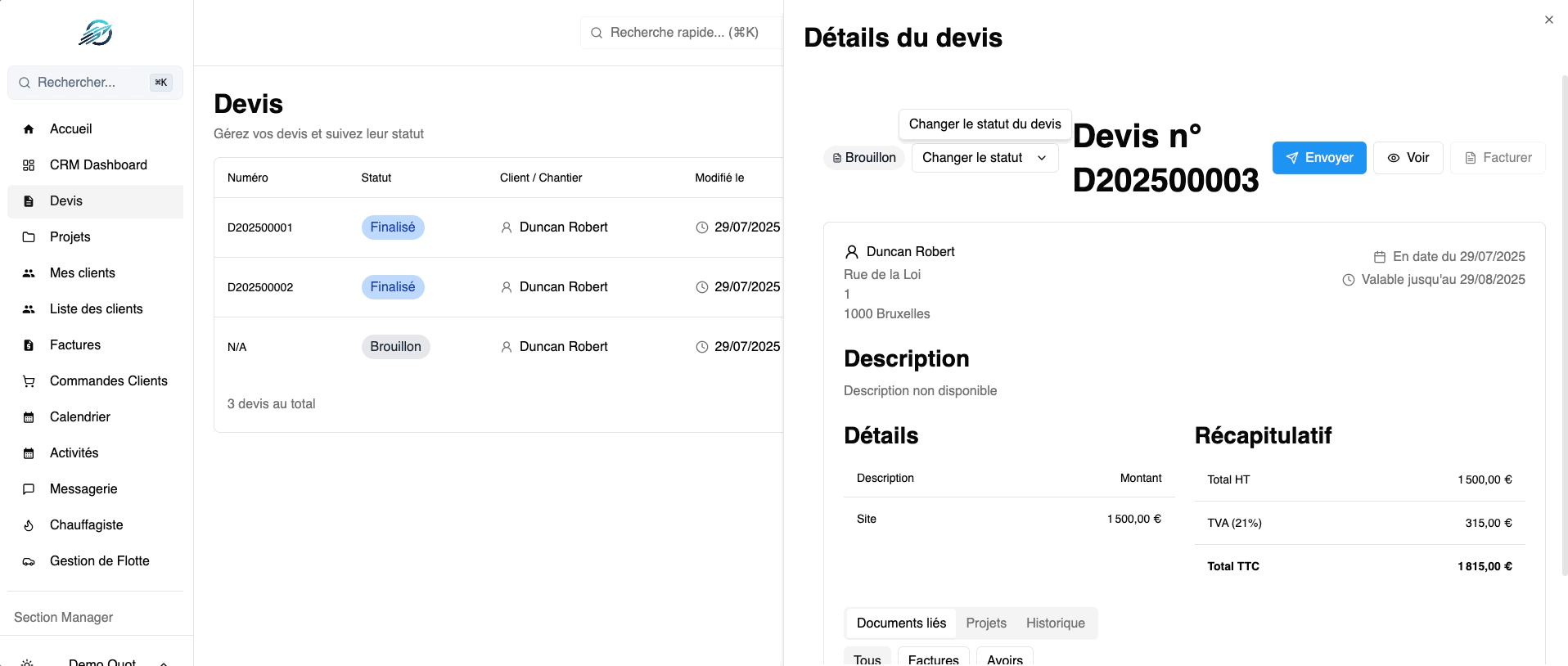This screenshot has height=666, width=1568.
Task: Click the Rechercher sidebar search field
Action: (x=95, y=83)
